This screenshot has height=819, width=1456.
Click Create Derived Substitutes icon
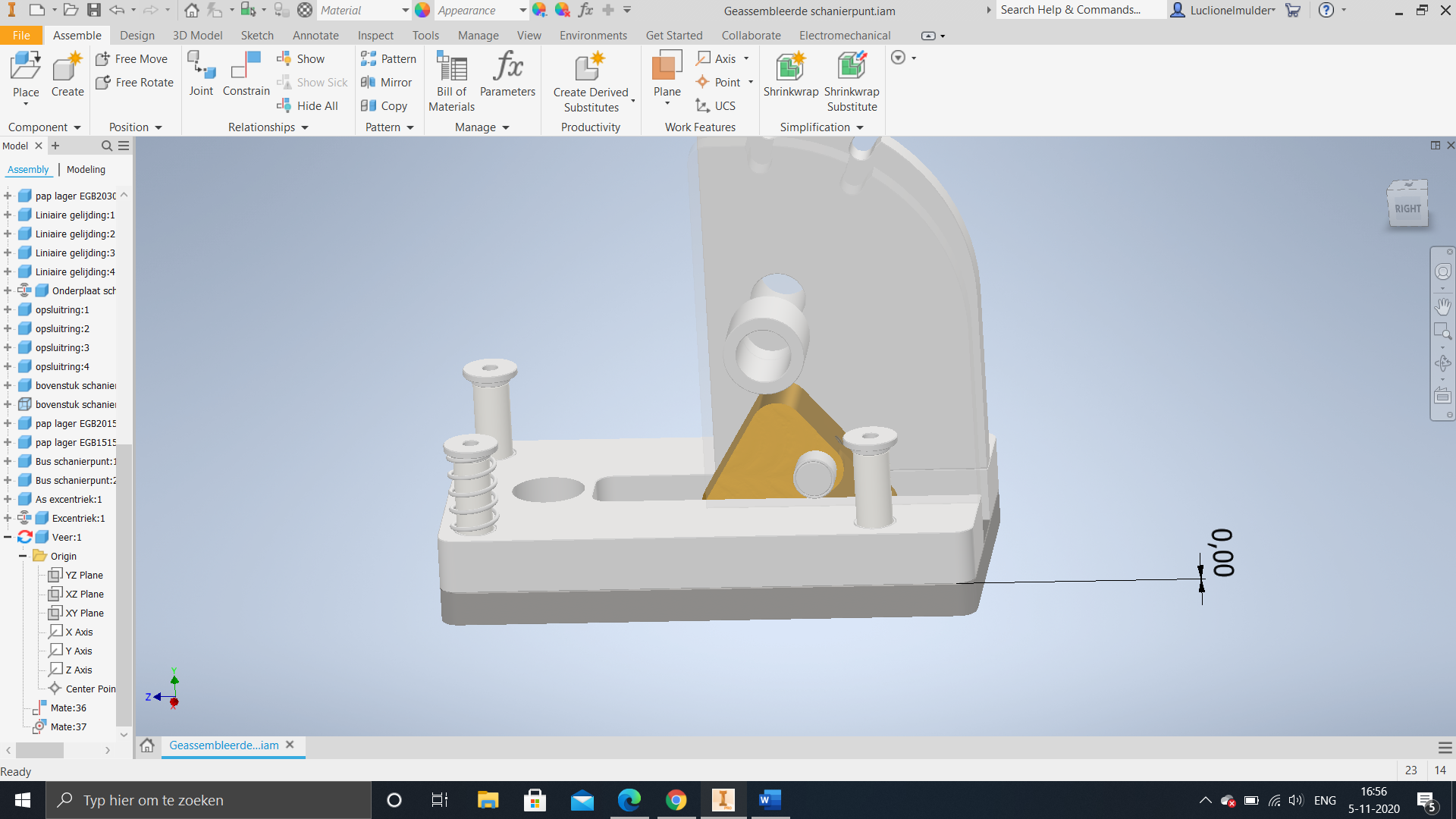[590, 66]
